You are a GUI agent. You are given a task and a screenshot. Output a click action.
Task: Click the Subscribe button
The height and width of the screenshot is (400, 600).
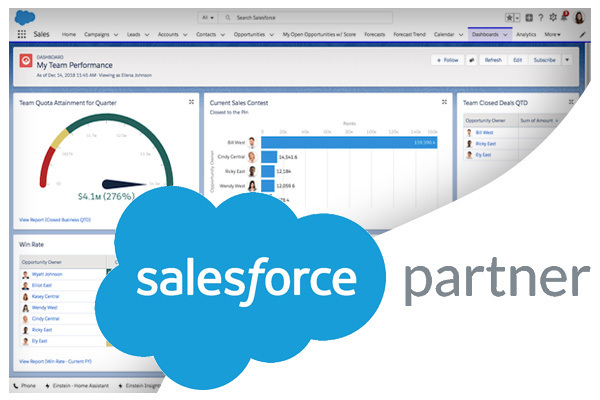545,60
